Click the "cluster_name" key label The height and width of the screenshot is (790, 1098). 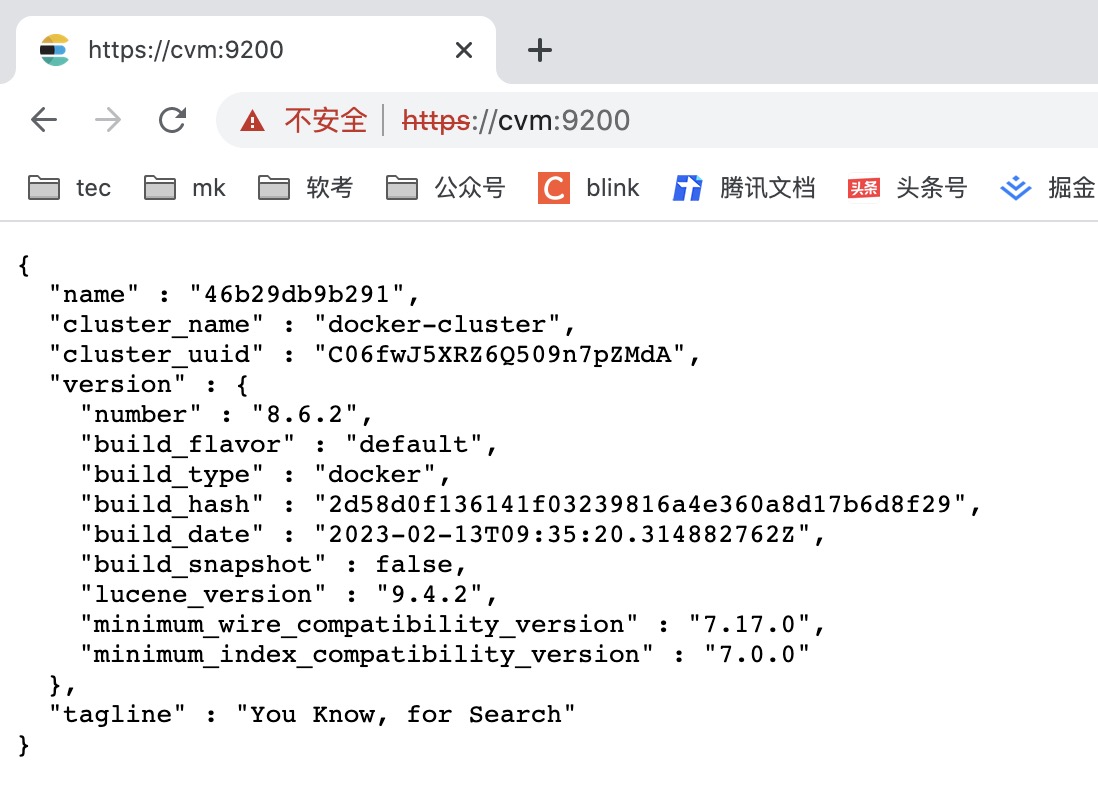156,324
